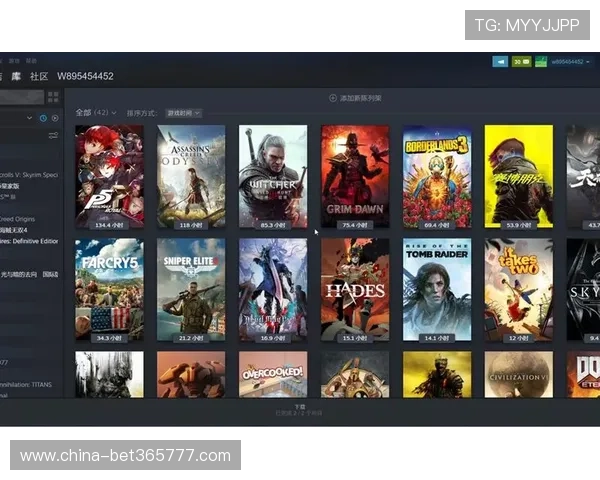
Task: Open the 游戏时间 sort order dropdown
Action: tap(183, 113)
